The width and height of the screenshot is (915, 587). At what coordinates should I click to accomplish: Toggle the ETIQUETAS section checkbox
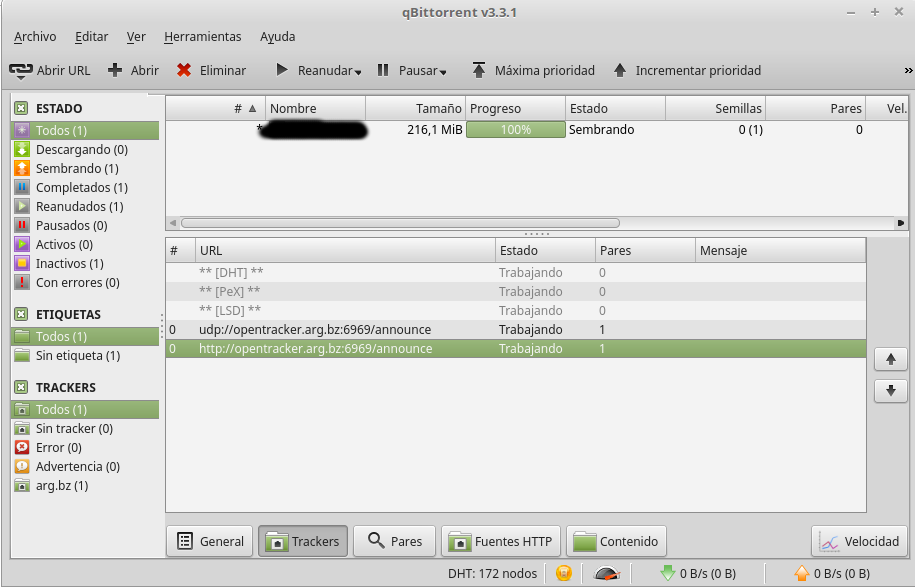tap(20, 314)
